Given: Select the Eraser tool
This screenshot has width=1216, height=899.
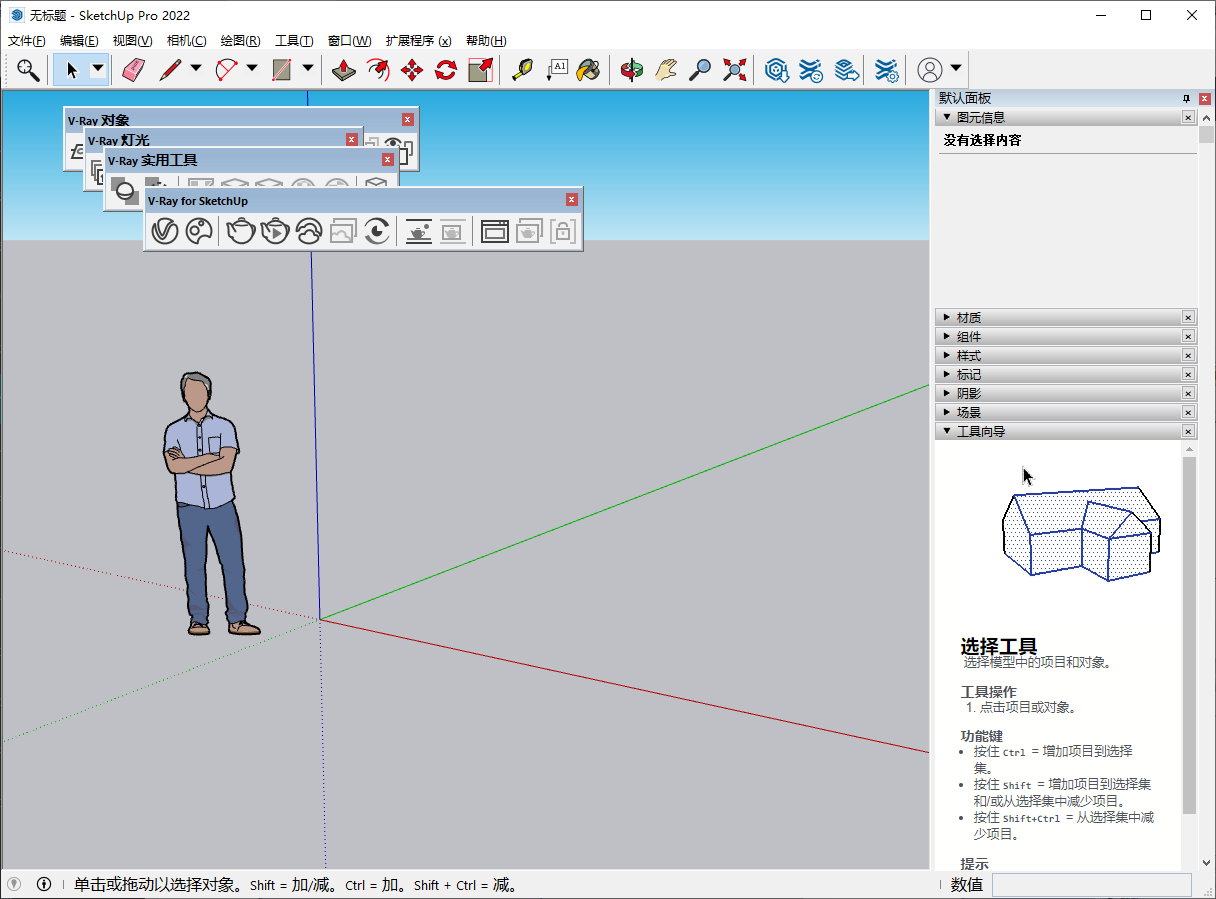Looking at the screenshot, I should pos(132,70).
